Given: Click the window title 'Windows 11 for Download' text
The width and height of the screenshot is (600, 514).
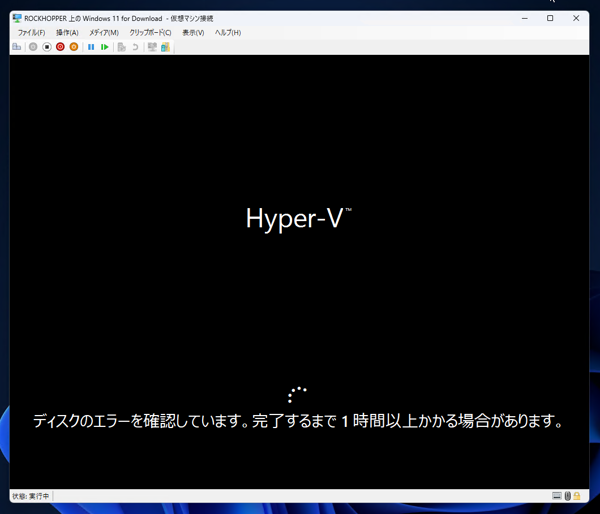Looking at the screenshot, I should point(122,18).
